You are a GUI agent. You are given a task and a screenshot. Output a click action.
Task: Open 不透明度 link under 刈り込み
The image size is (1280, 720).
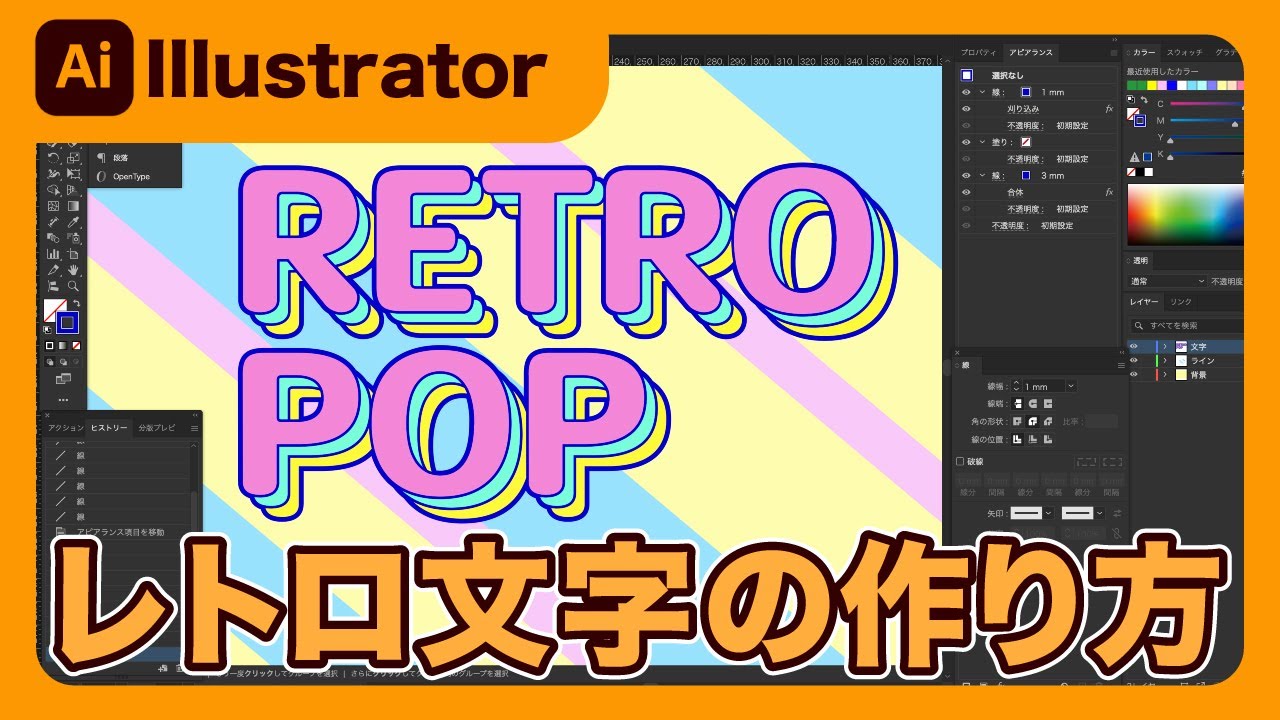click(1025, 125)
